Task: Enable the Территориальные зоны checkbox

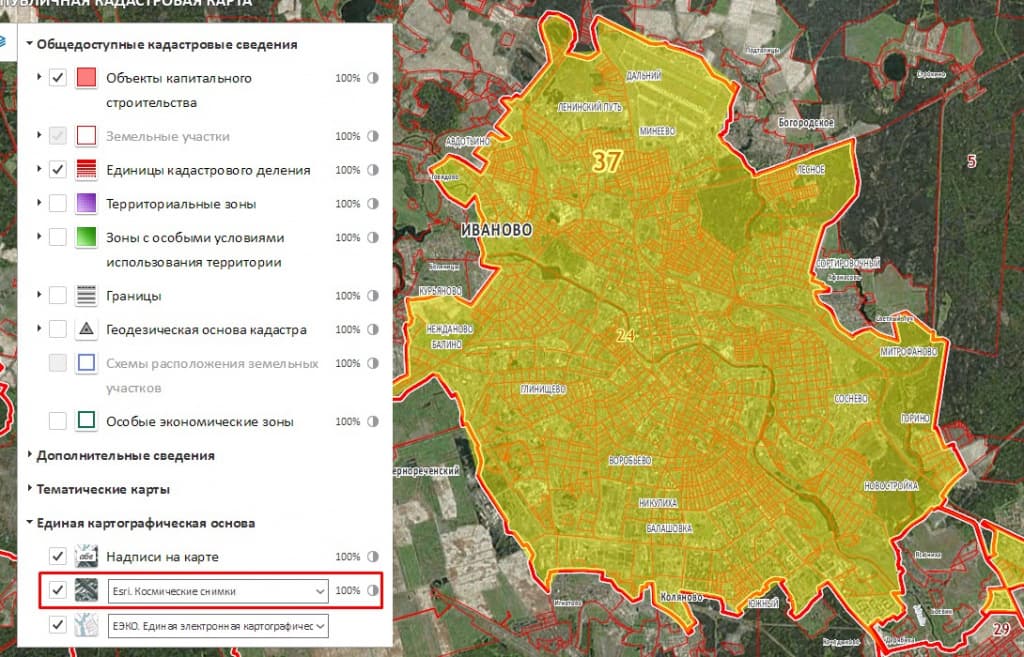Action: tap(58, 204)
